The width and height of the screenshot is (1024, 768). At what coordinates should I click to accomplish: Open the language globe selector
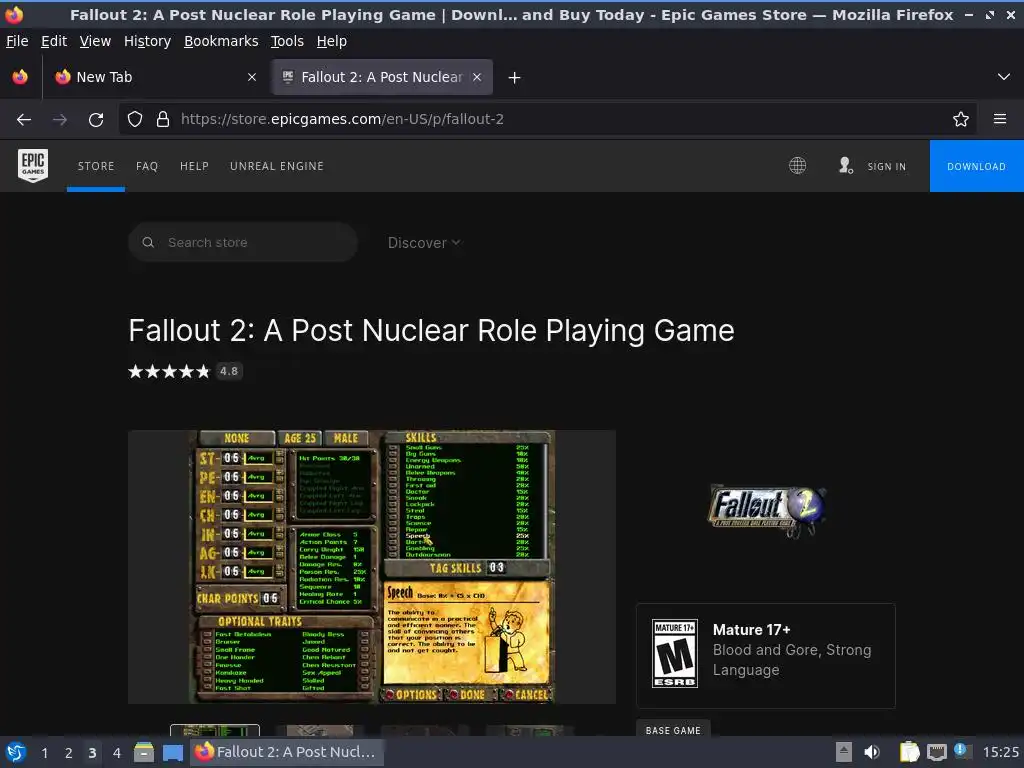(x=797, y=166)
